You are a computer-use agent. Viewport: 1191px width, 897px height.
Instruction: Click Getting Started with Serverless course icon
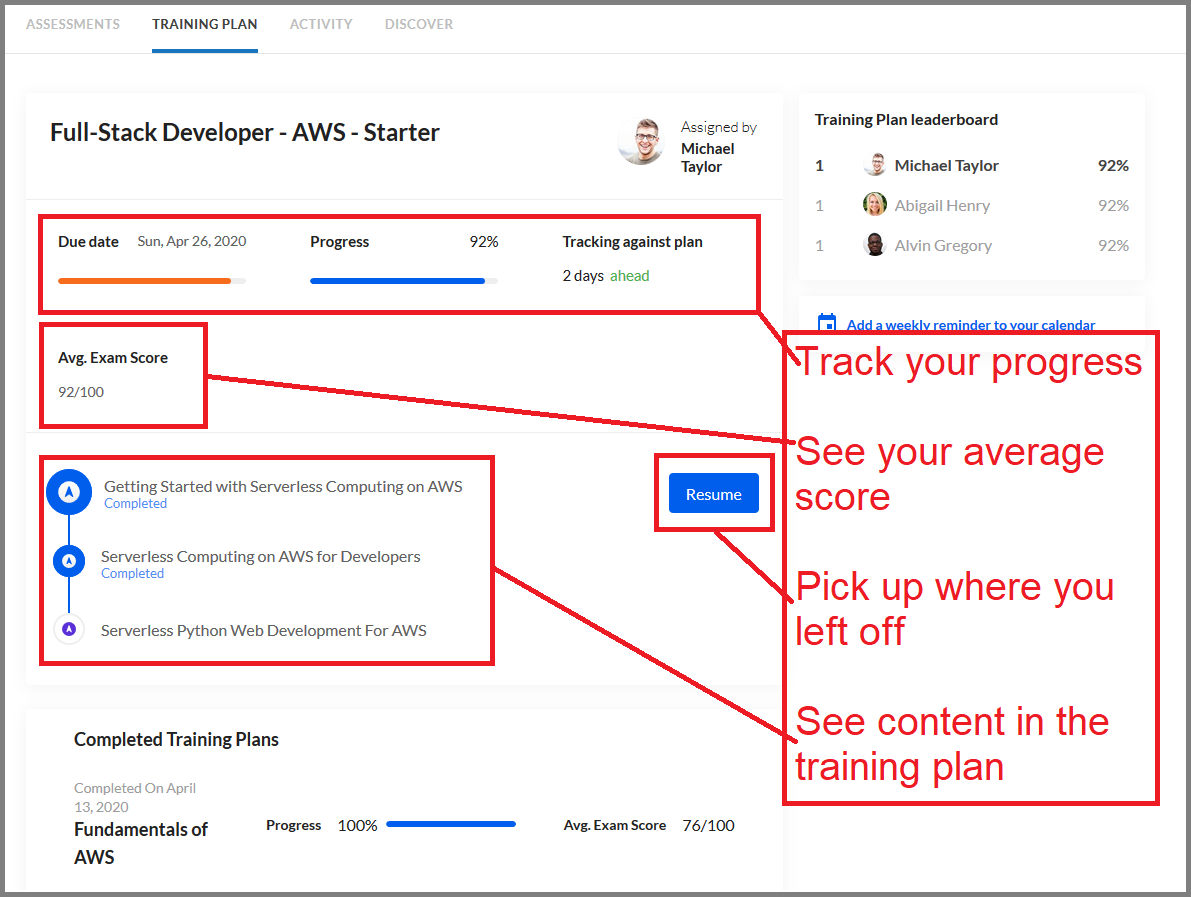(69, 492)
